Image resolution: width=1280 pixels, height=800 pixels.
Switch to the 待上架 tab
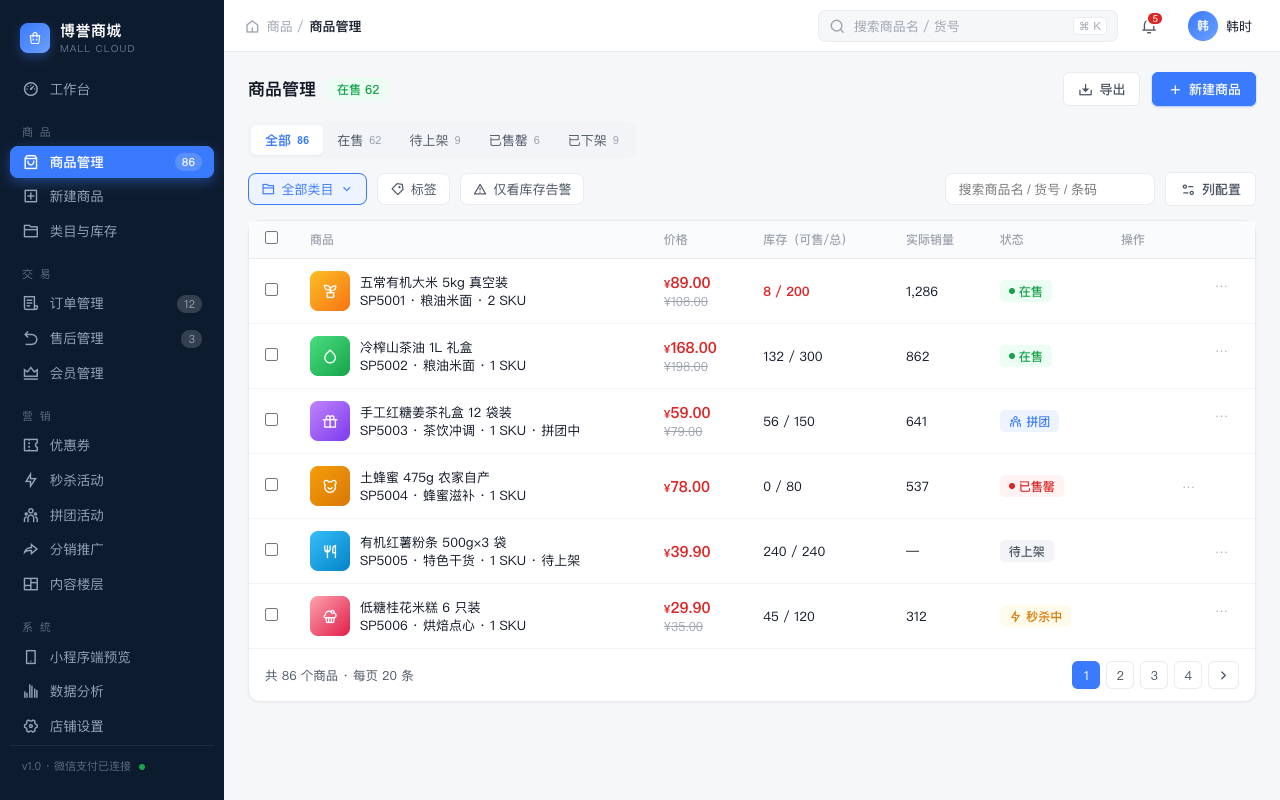[435, 140]
